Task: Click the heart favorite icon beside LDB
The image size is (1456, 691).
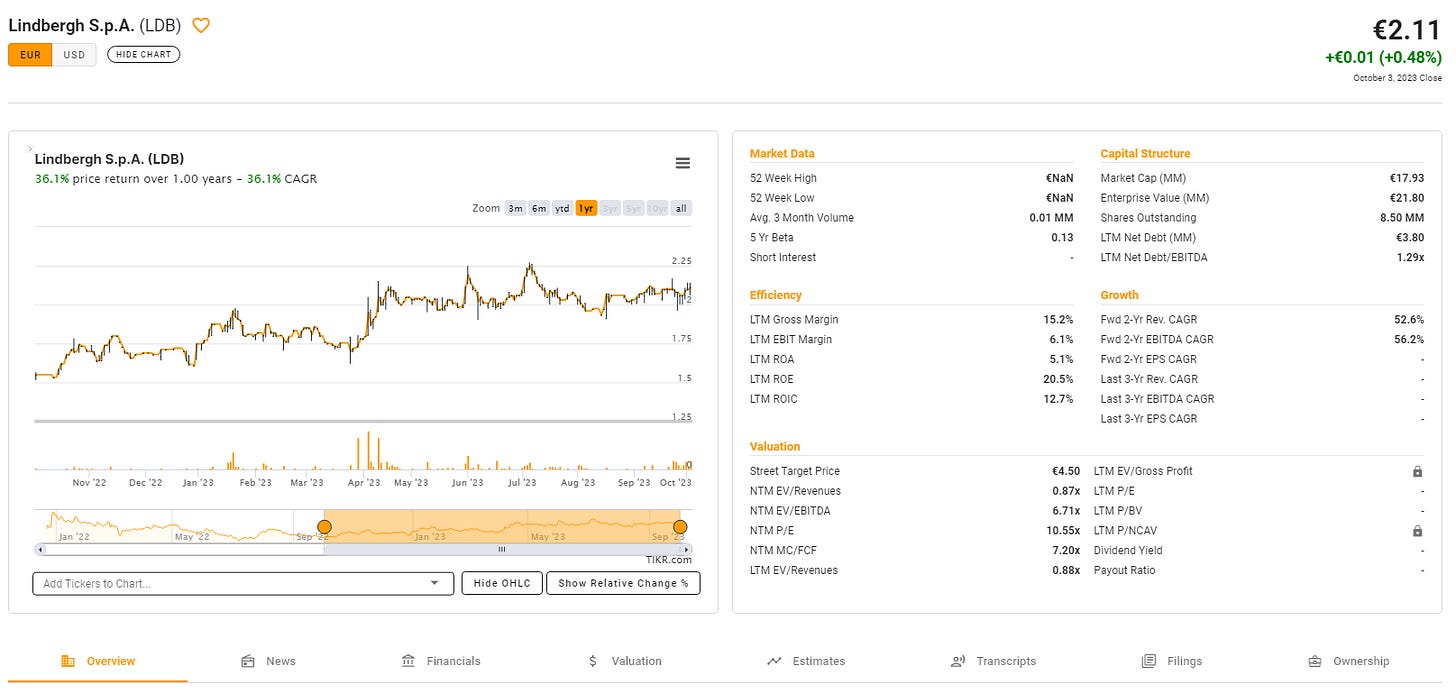Action: pos(200,26)
